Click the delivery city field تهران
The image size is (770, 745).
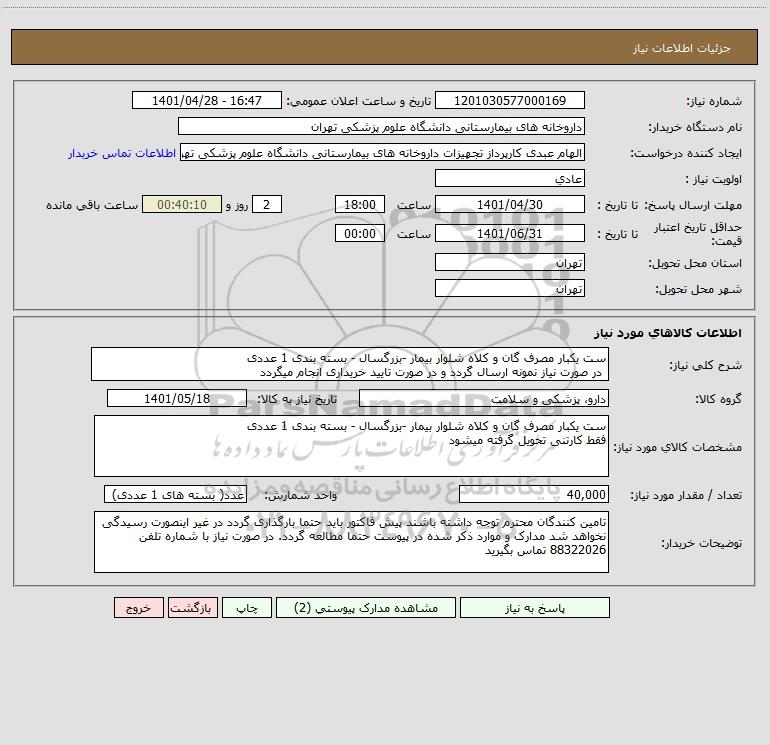pos(510,288)
